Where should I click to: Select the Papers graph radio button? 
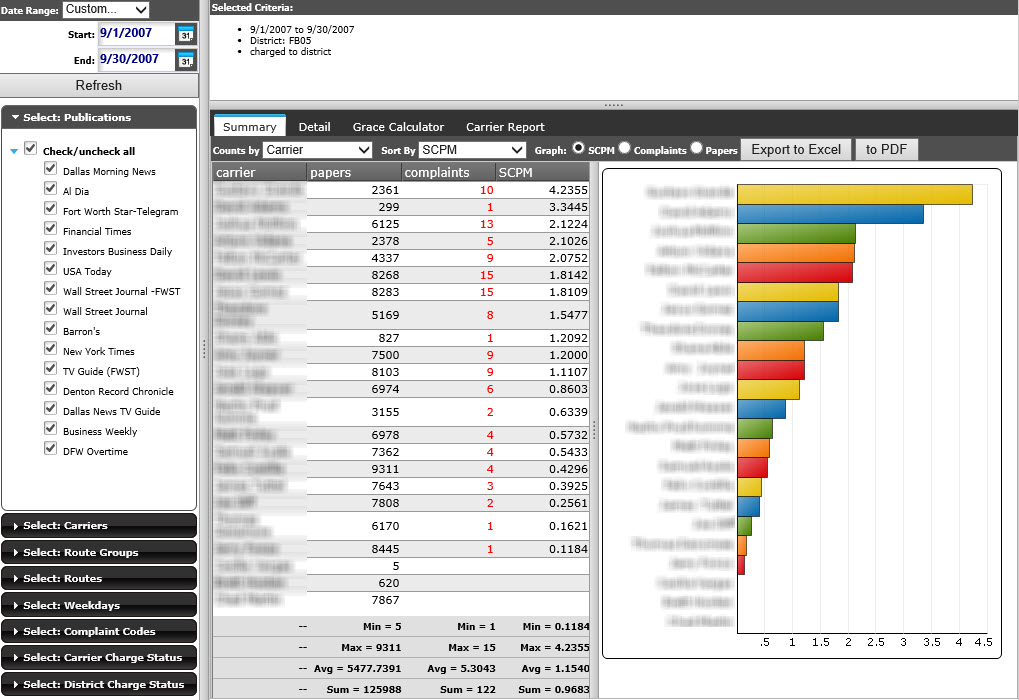(x=697, y=149)
